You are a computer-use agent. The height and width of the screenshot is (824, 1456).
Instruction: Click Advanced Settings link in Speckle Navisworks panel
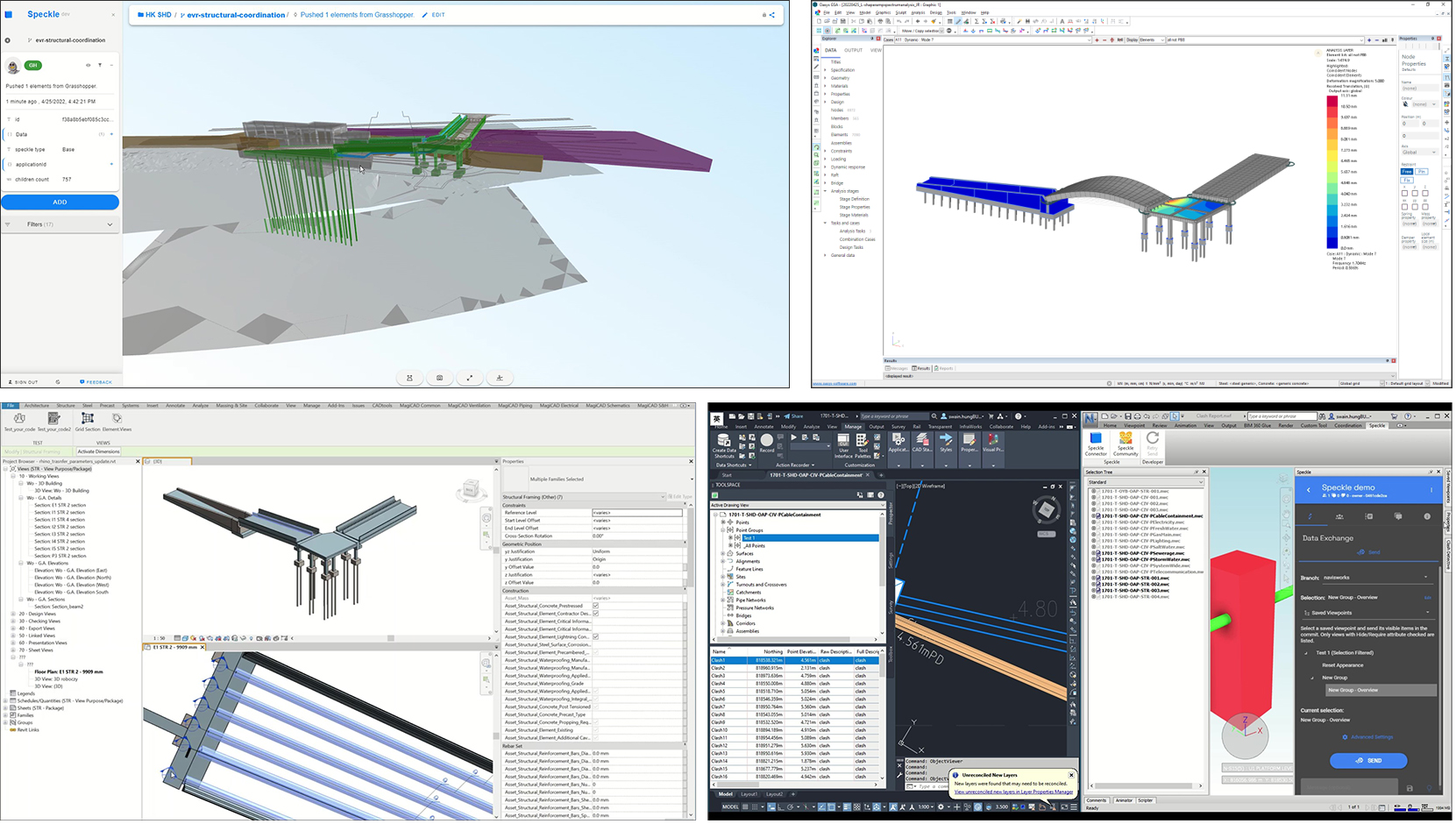pos(1369,739)
